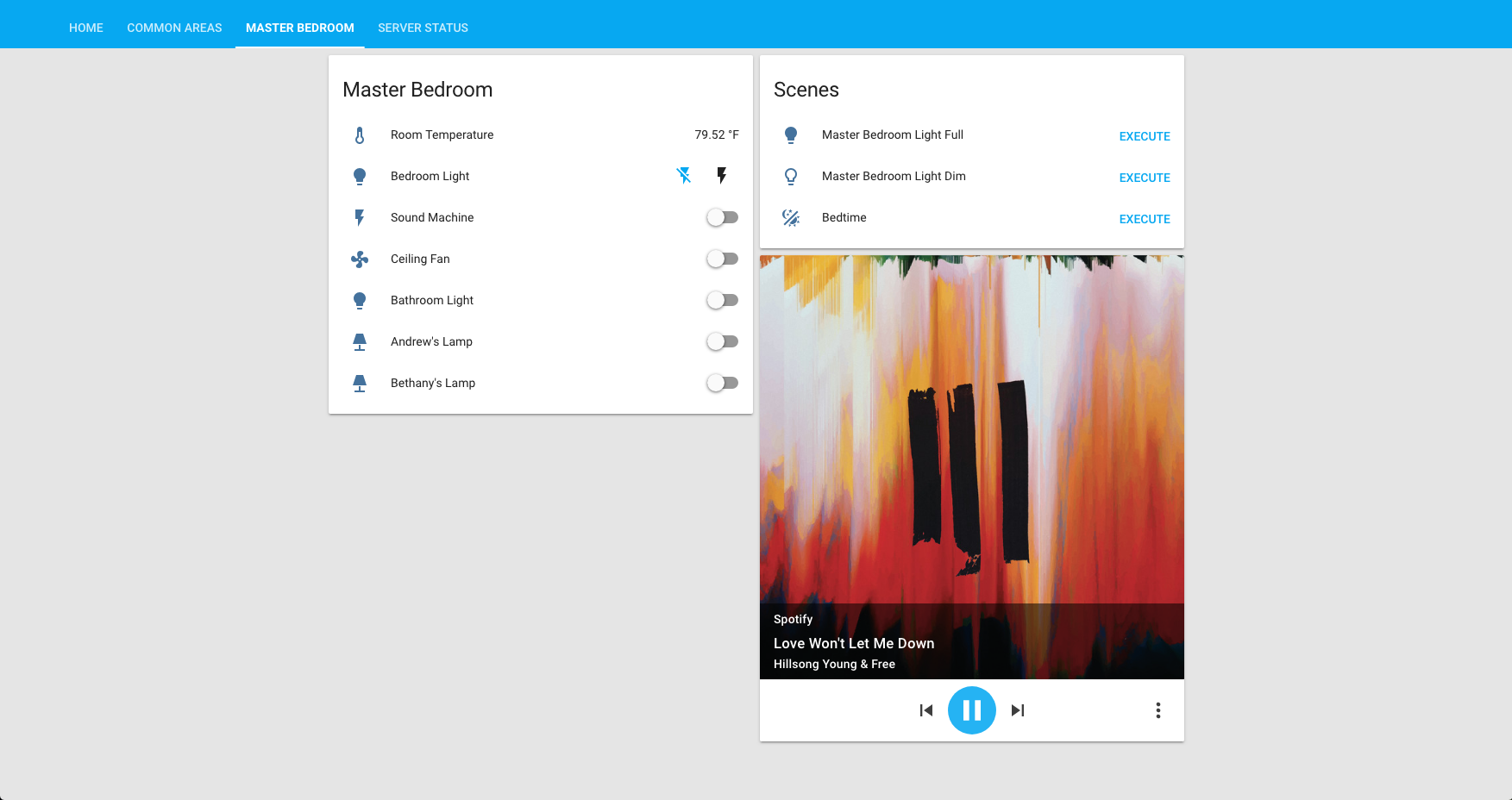Image resolution: width=1512 pixels, height=800 pixels.
Task: Toggle the Ceiling Fan switch
Action: (x=723, y=259)
